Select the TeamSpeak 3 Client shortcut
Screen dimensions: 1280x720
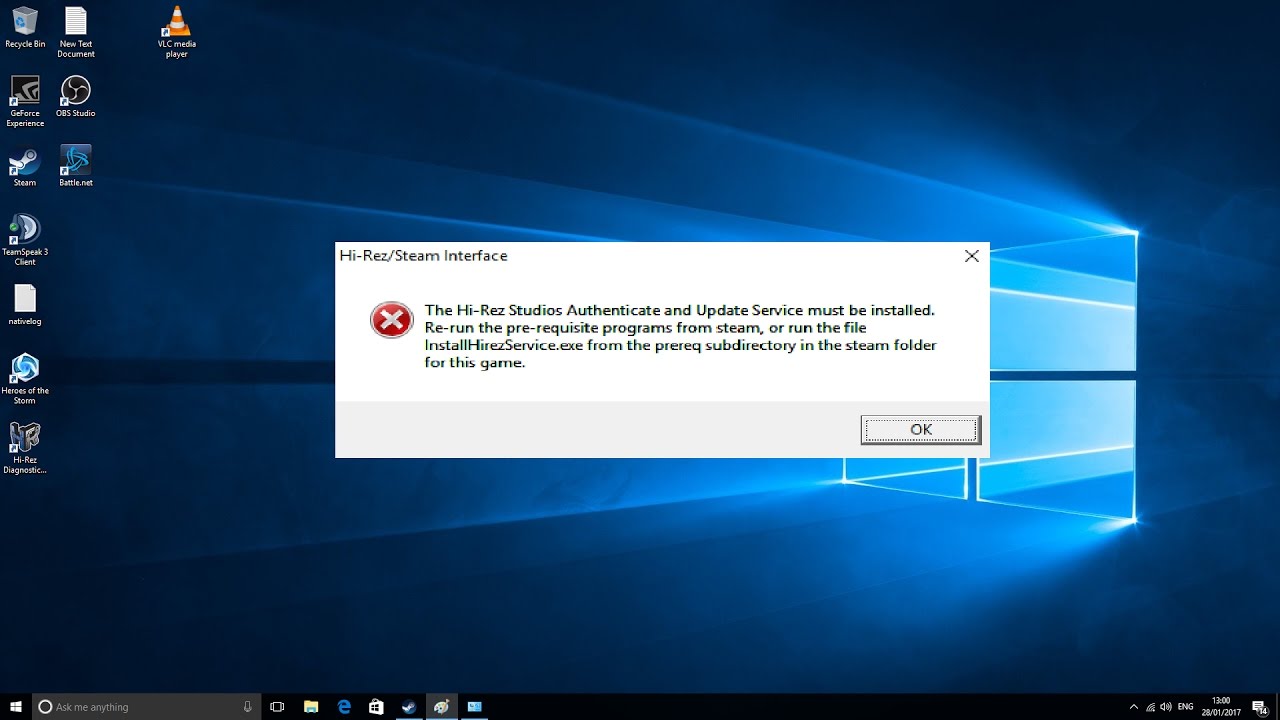(x=25, y=240)
